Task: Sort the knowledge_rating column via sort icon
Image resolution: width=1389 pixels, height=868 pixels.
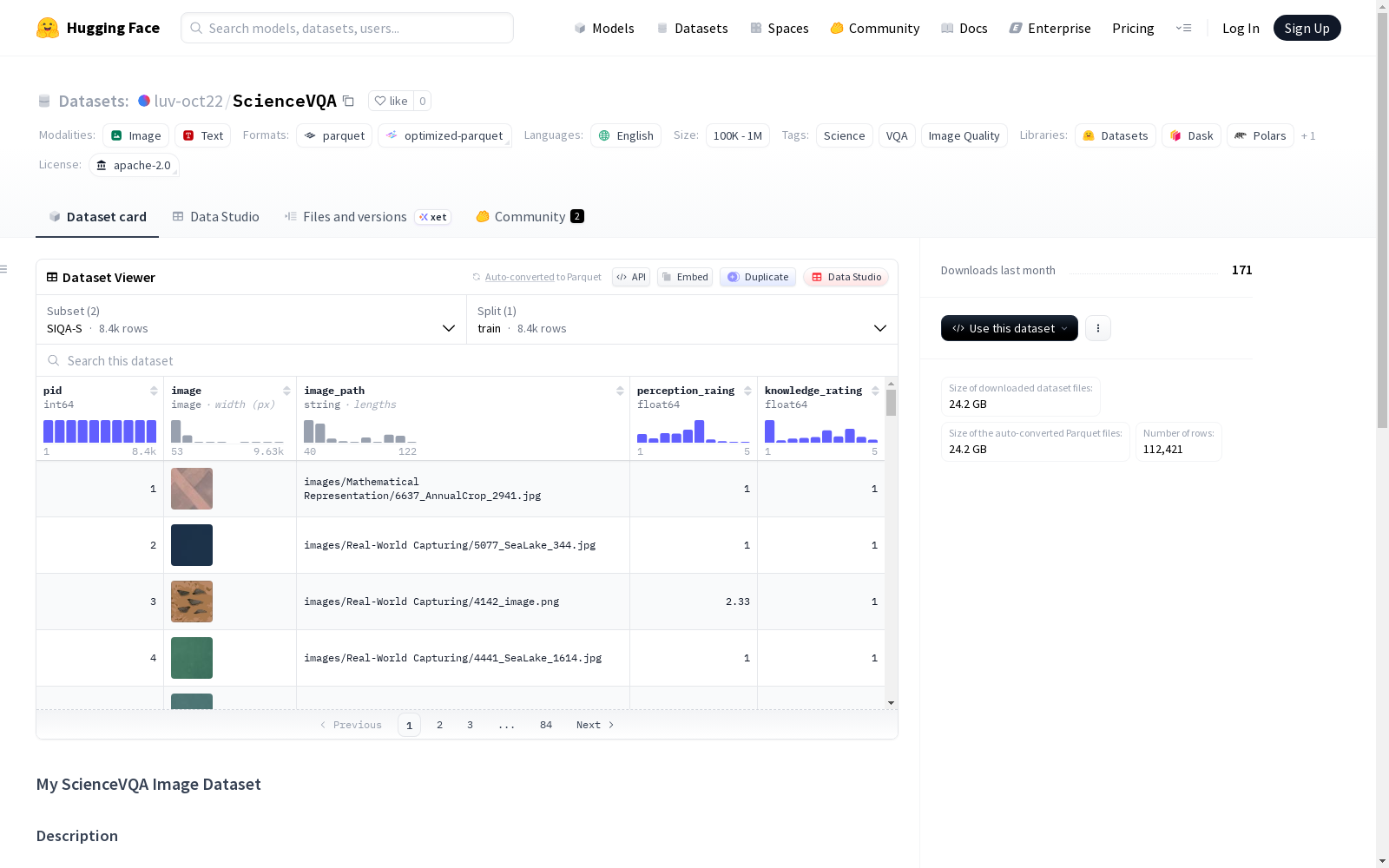Action: [x=875, y=391]
